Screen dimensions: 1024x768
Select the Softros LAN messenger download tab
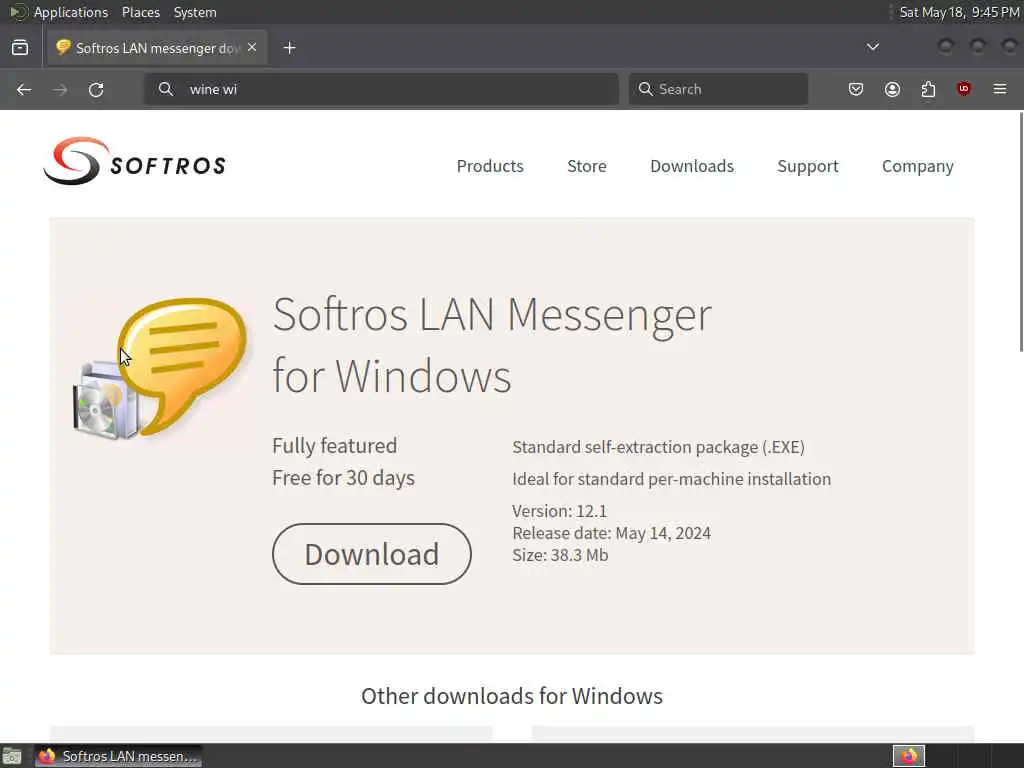(157, 48)
